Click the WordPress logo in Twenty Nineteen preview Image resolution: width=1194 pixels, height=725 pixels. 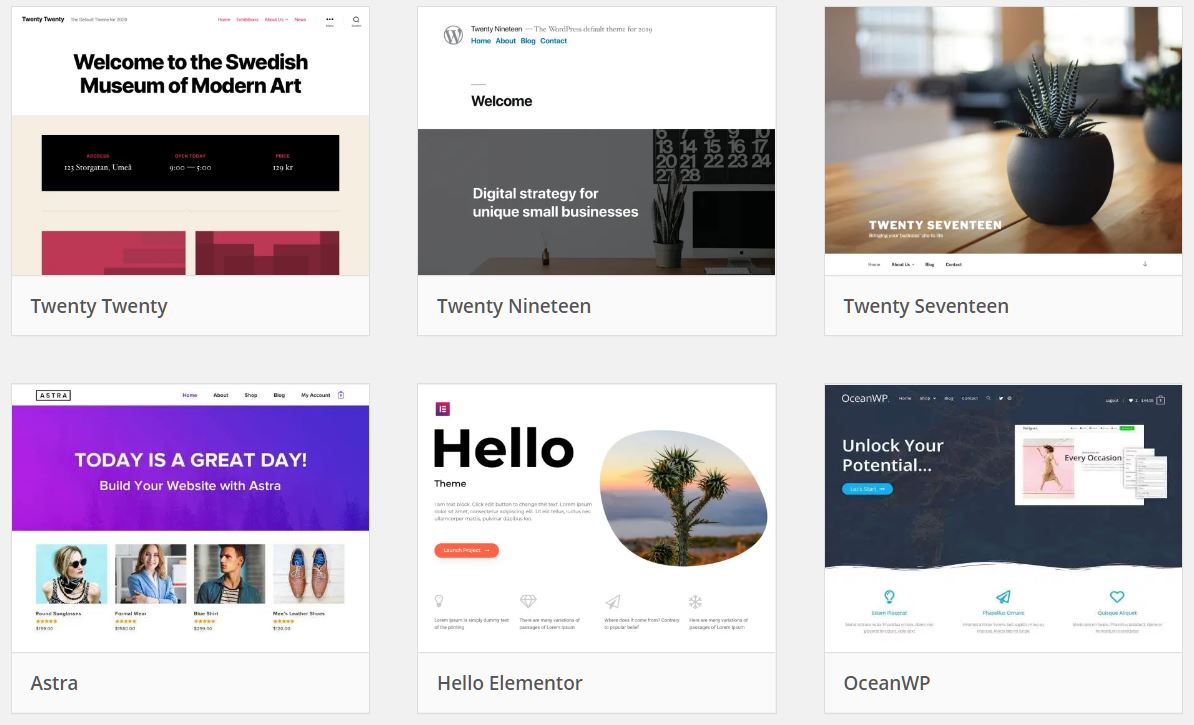click(x=453, y=34)
